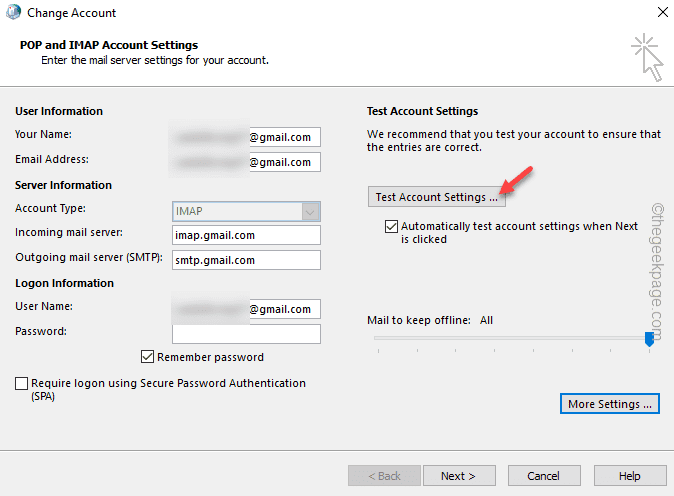Image resolution: width=674 pixels, height=496 pixels.
Task: Click the Mail to keep offline slider track
Action: [x=512, y=338]
